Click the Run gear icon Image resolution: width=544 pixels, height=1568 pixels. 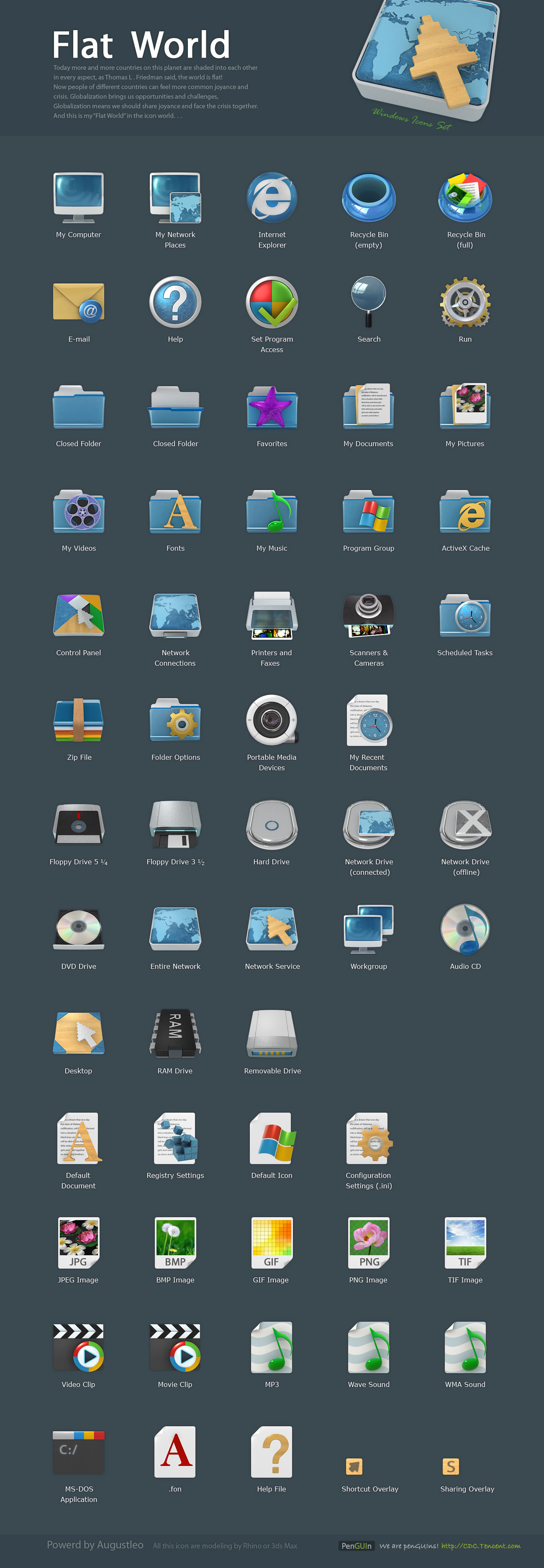coord(465,303)
